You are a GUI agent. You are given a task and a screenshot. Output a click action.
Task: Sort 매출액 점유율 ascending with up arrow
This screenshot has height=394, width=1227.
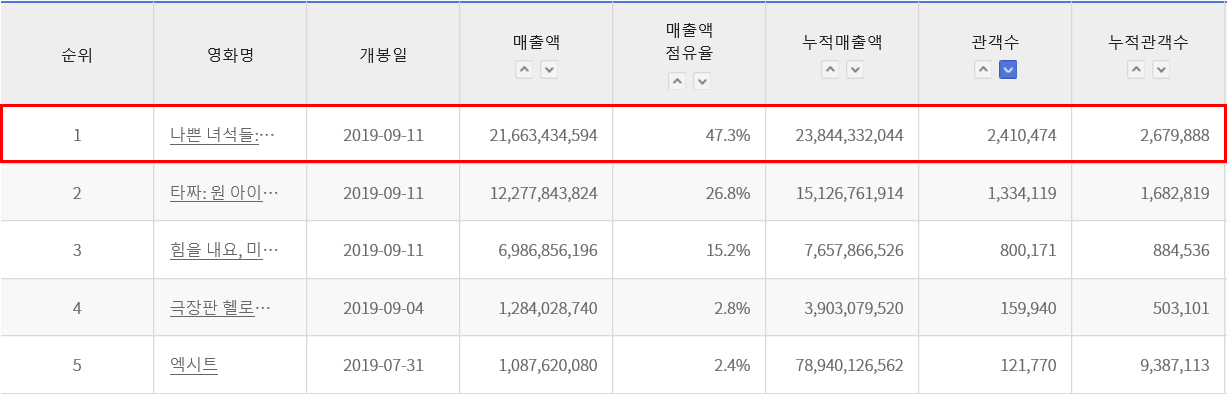677,81
